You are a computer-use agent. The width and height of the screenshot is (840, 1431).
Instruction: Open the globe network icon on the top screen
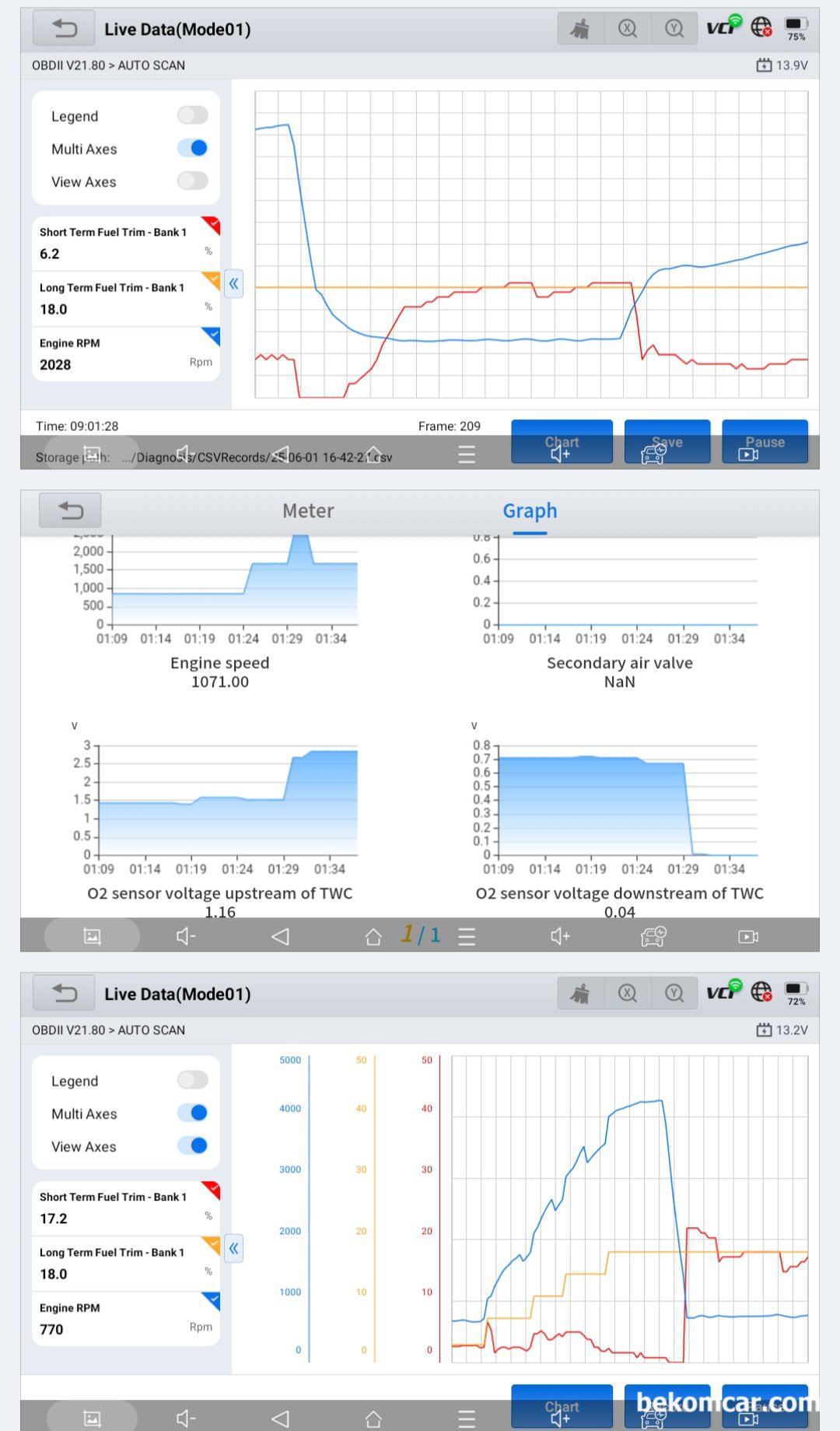(761, 27)
